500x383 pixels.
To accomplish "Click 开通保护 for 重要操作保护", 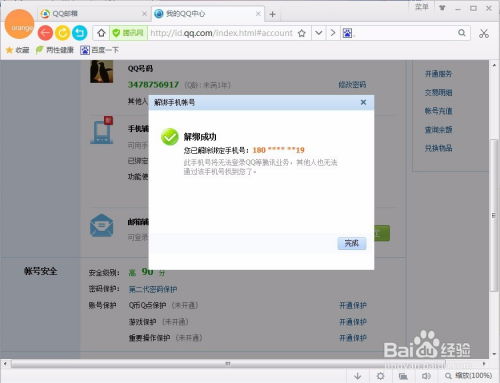I will (353, 338).
